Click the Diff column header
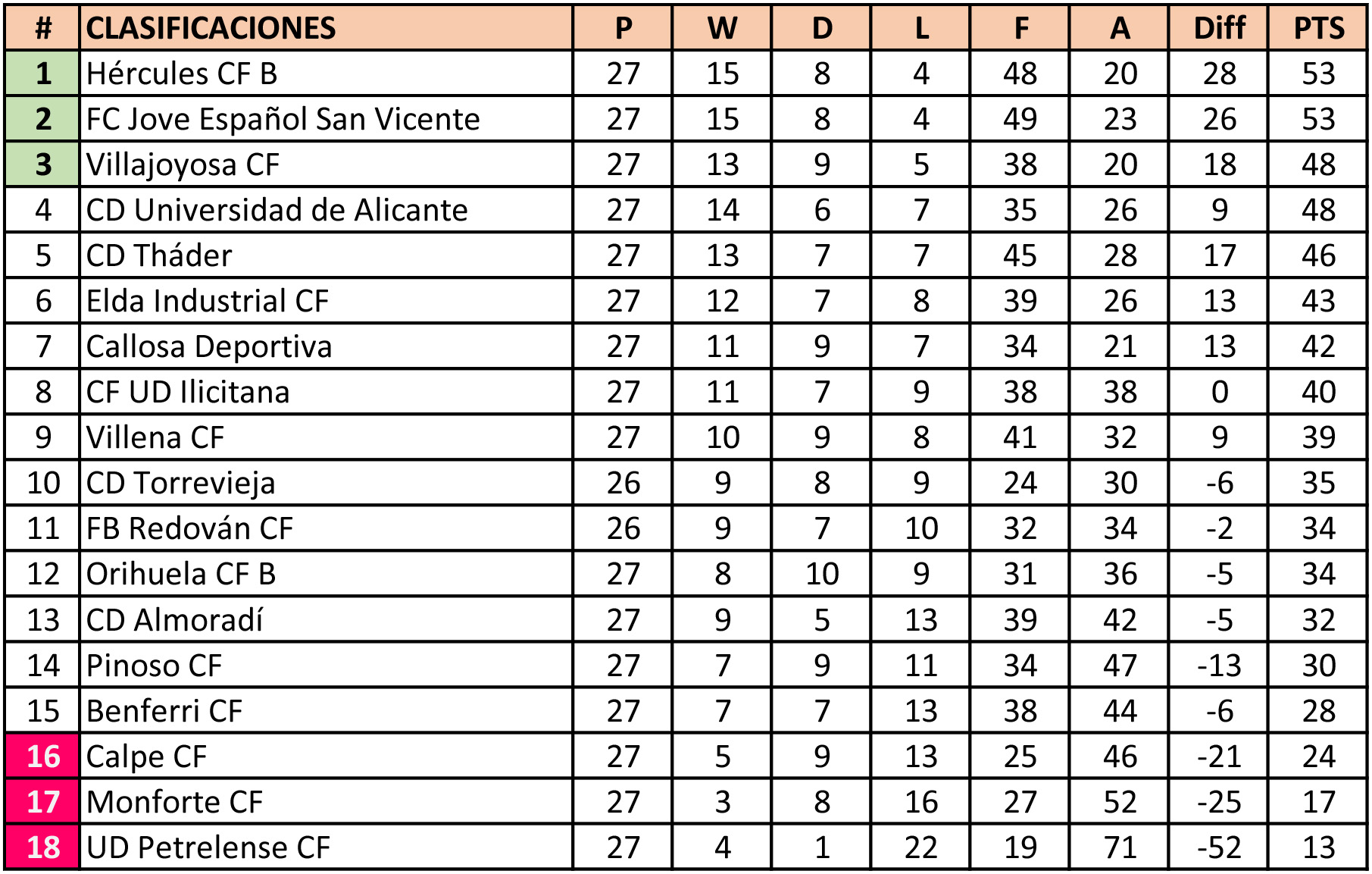The height and width of the screenshot is (874, 1372). 1219,29
